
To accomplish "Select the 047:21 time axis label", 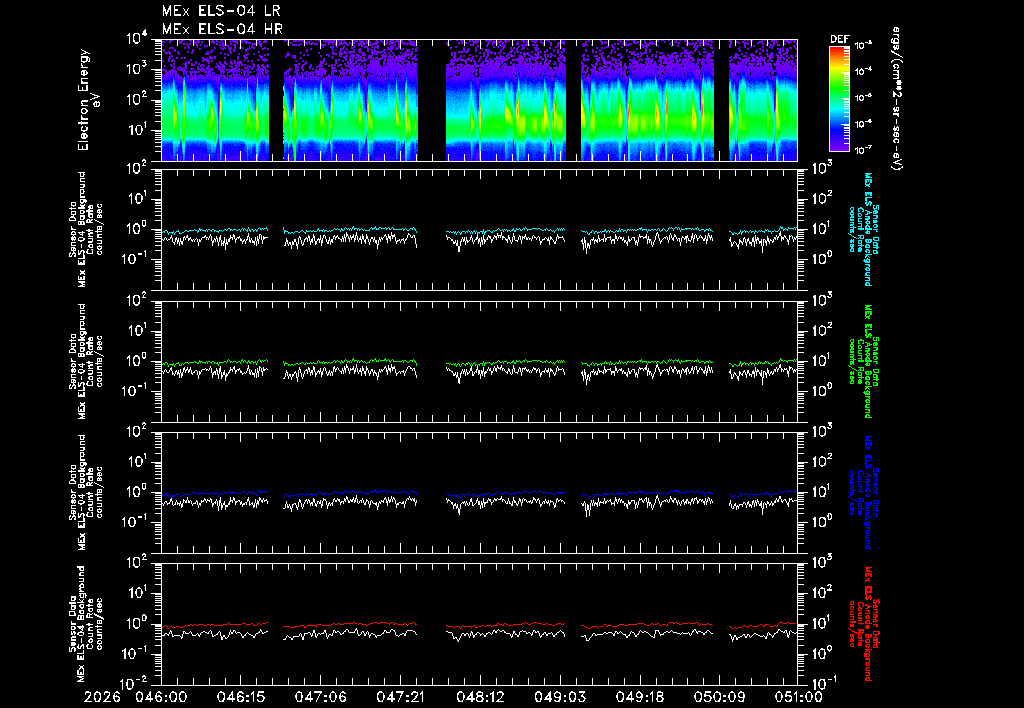I will (x=400, y=698).
